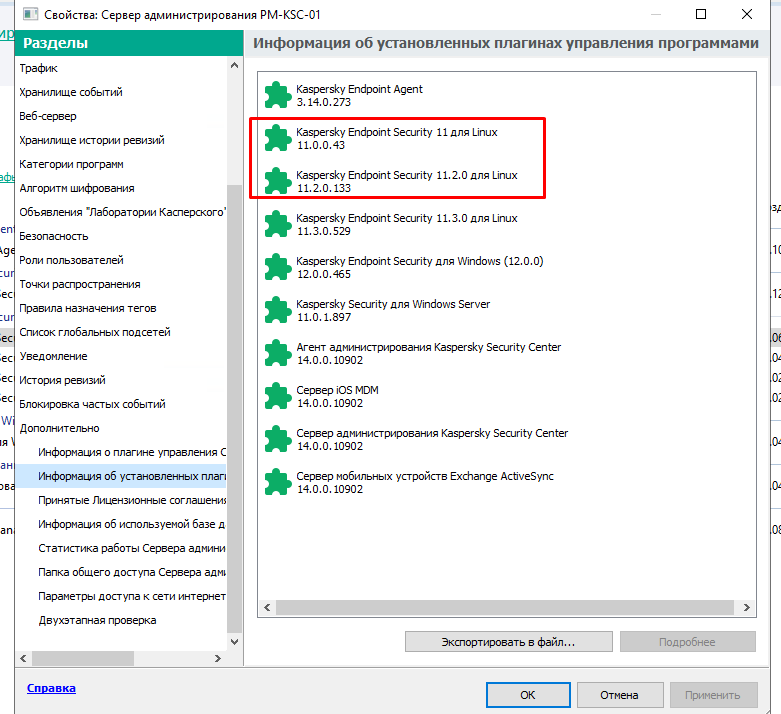Select the Дополнительно section
Image resolution: width=781 pixels, height=714 pixels.
point(59,428)
